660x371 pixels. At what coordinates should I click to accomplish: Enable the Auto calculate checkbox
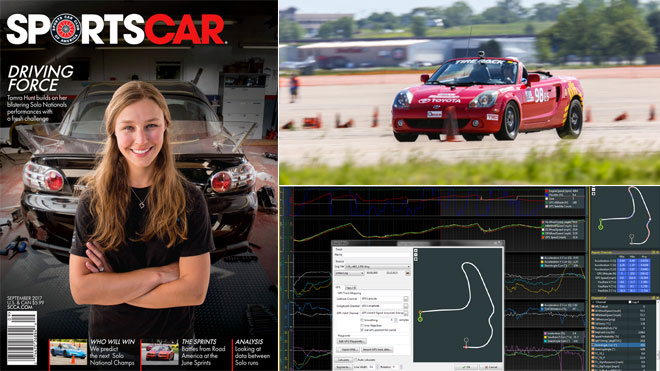(356, 360)
